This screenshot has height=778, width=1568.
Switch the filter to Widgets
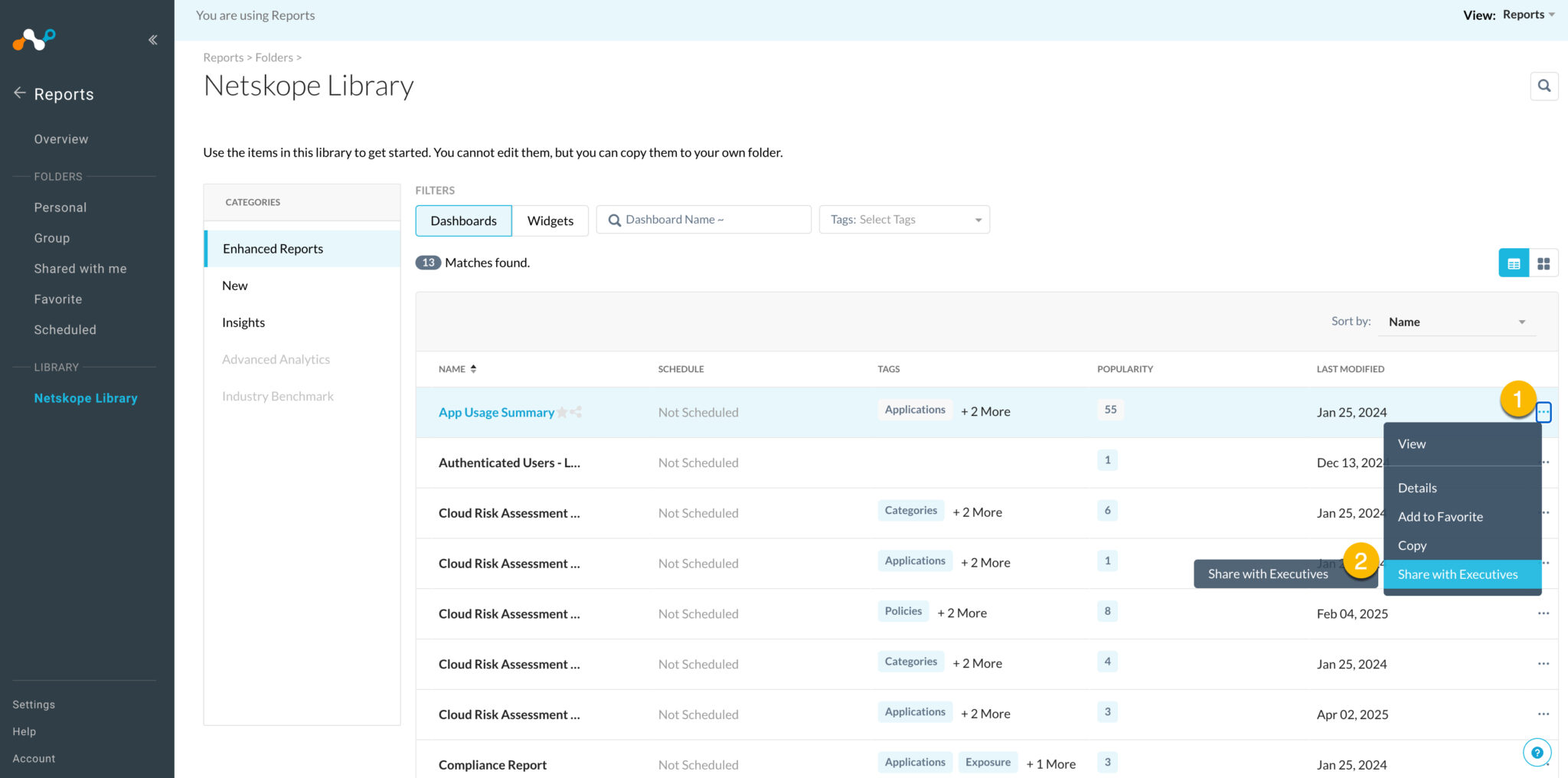[x=550, y=221]
